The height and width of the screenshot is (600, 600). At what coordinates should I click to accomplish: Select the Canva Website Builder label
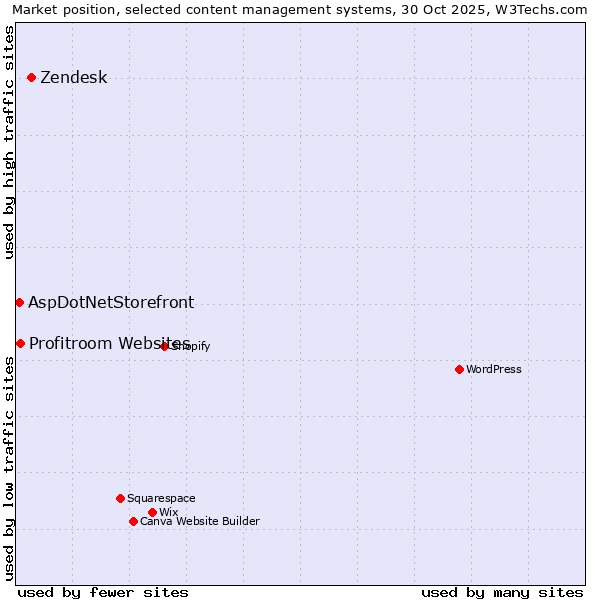(199, 521)
